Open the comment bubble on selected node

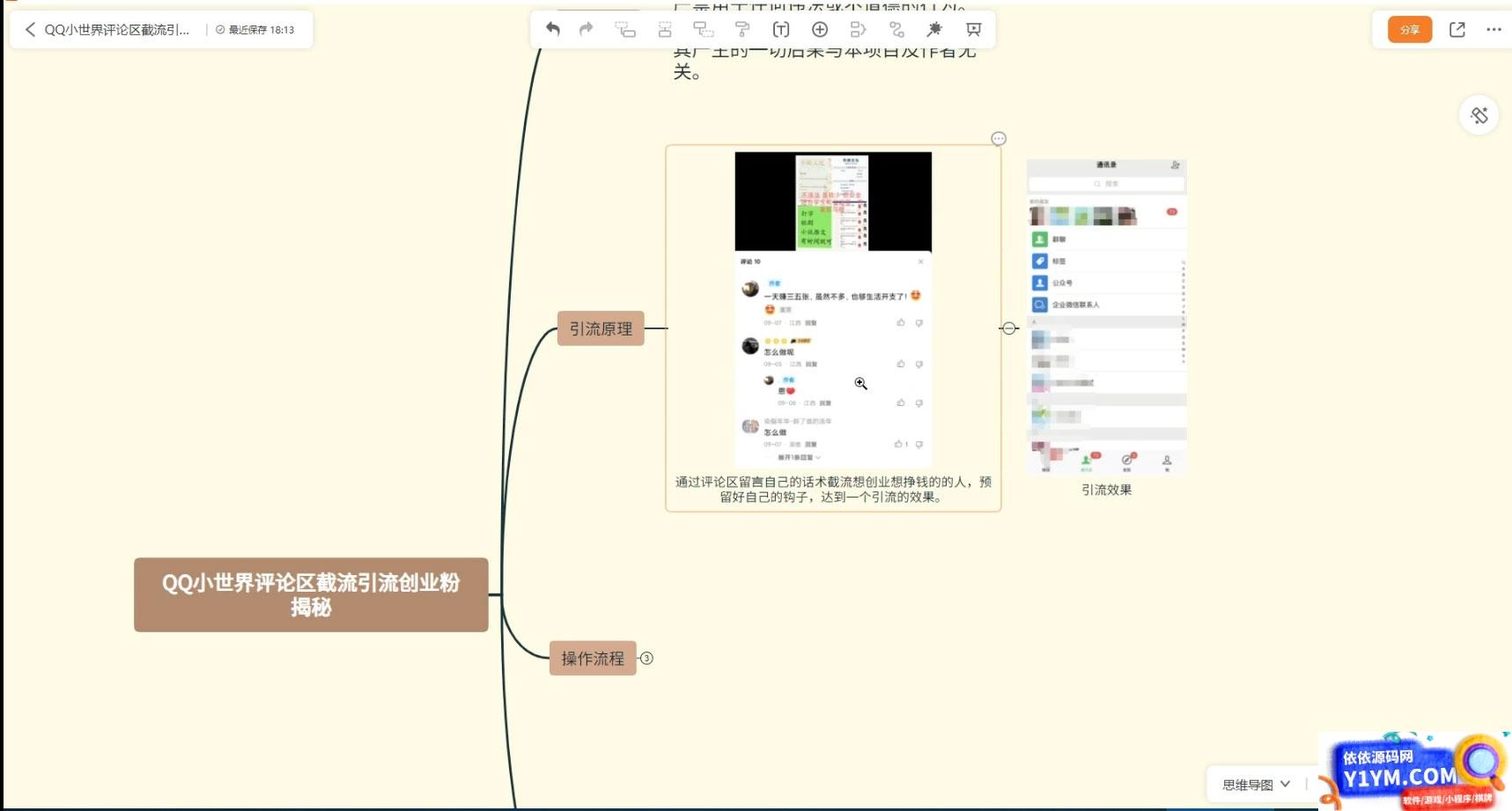(x=999, y=139)
